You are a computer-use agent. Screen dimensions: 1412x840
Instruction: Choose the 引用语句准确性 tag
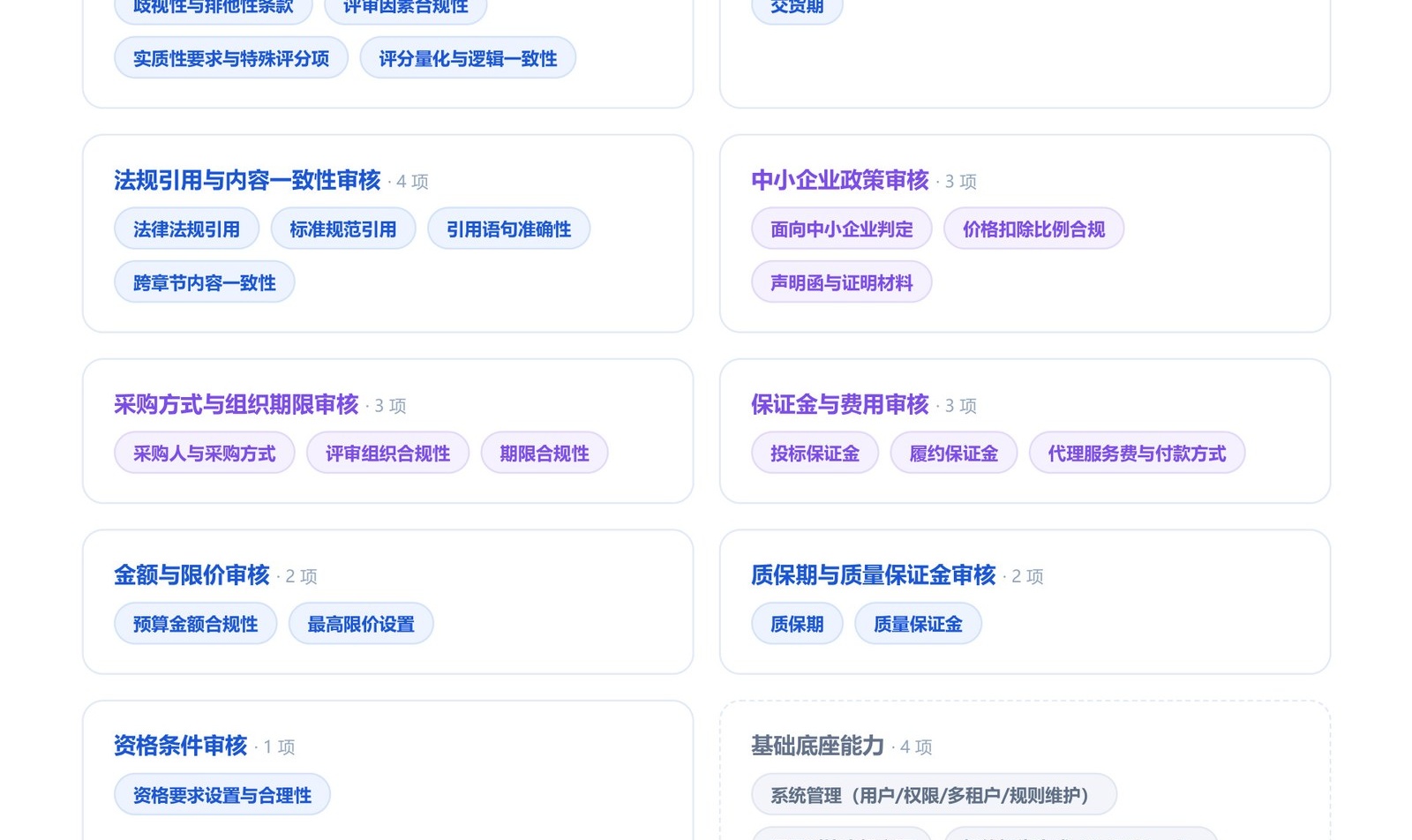point(508,229)
